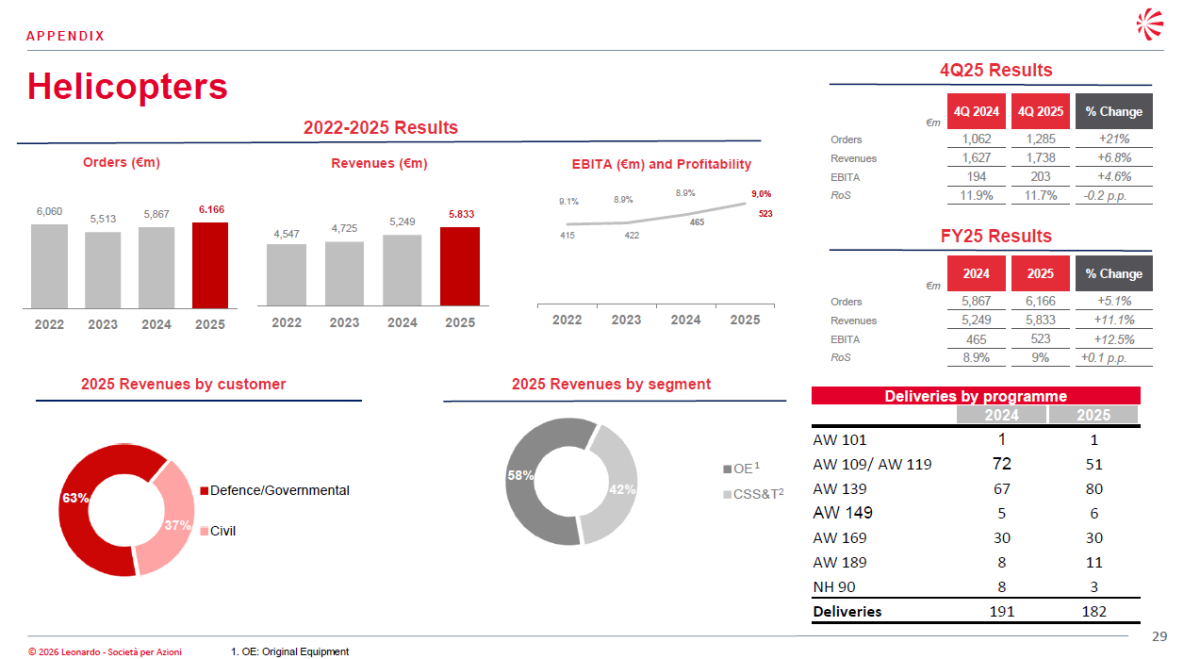Click the Leonardo logo in top-right corner
Viewport: 1200px width, 659px height.
(x=1147, y=24)
